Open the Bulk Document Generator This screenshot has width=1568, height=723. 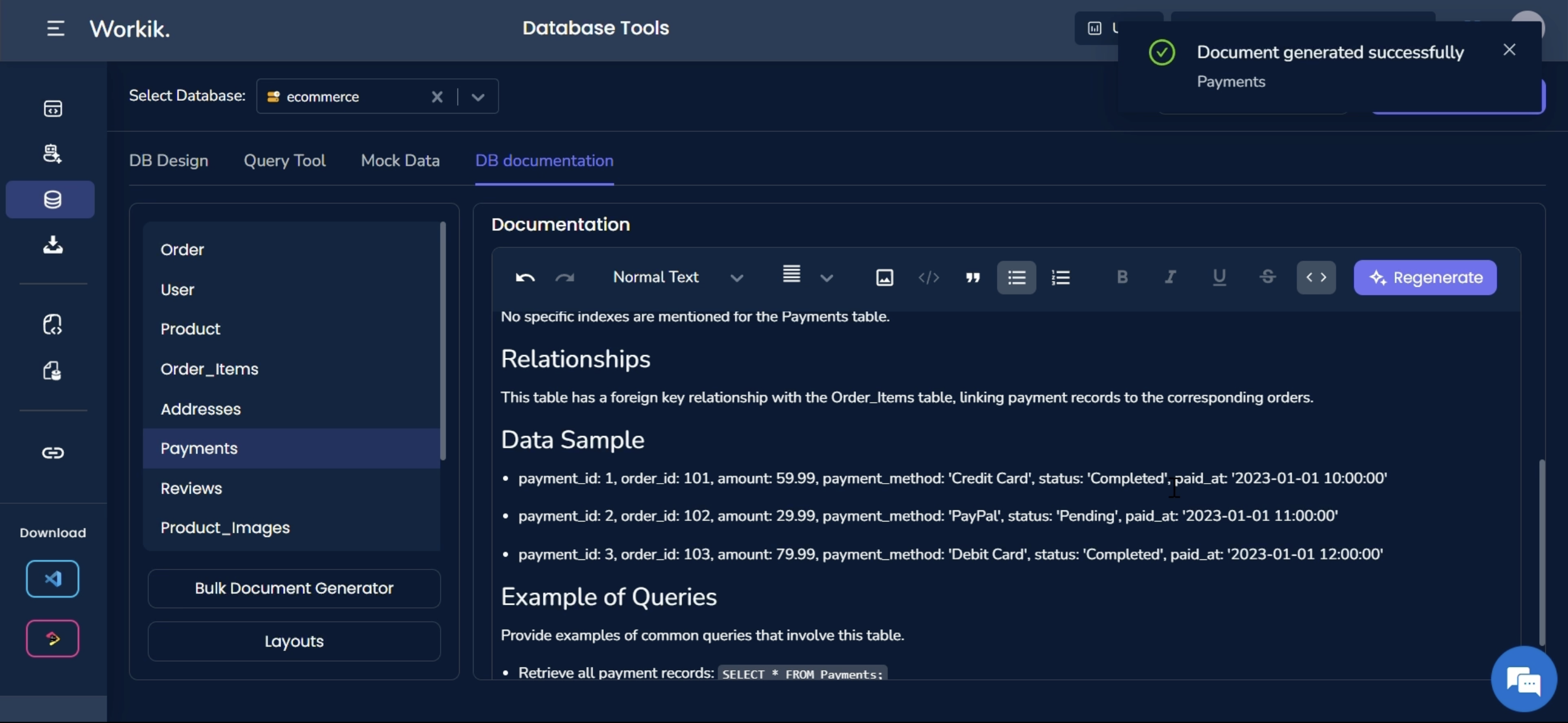tap(294, 589)
